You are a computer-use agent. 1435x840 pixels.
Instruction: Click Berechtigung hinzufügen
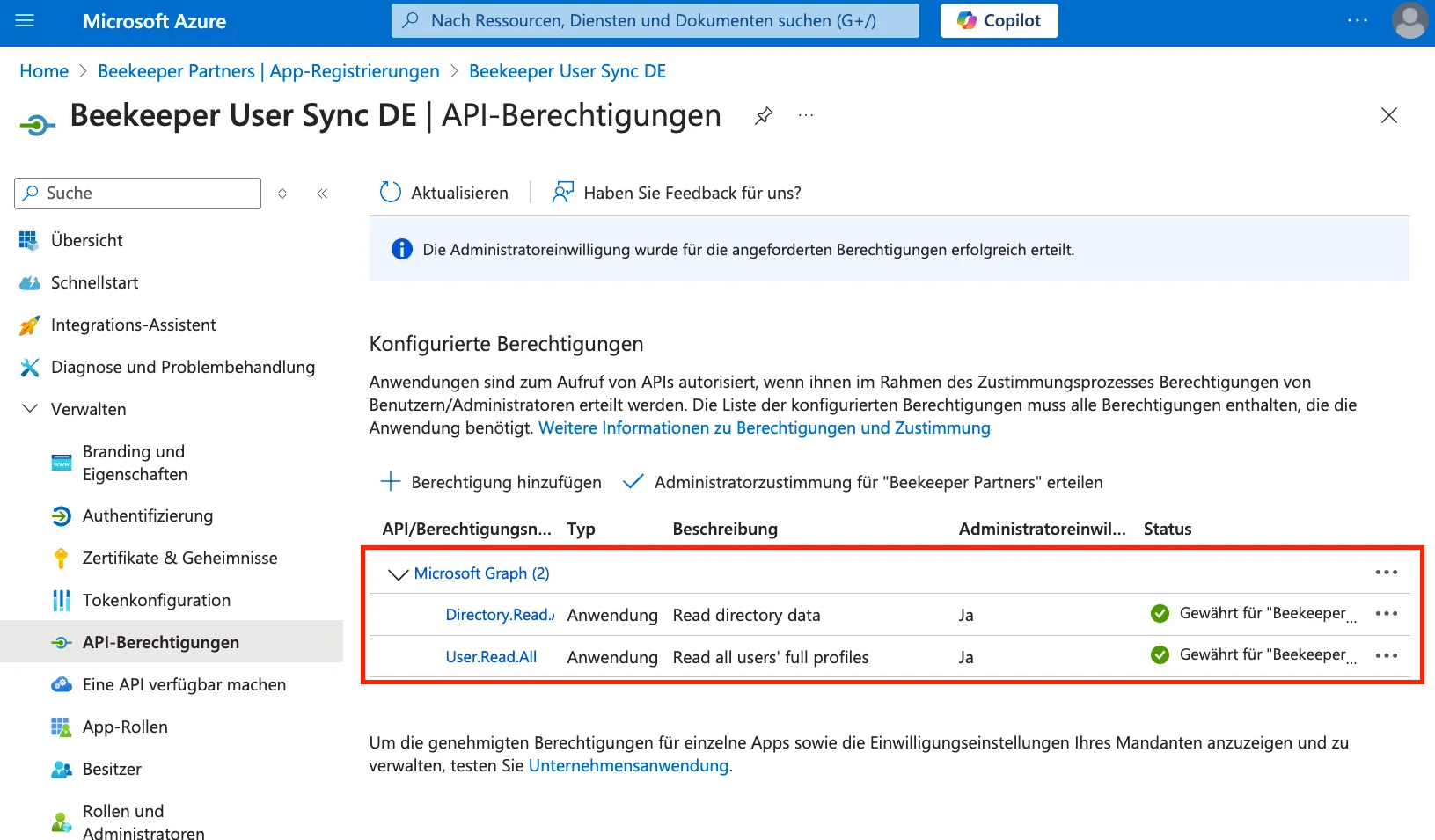491,482
